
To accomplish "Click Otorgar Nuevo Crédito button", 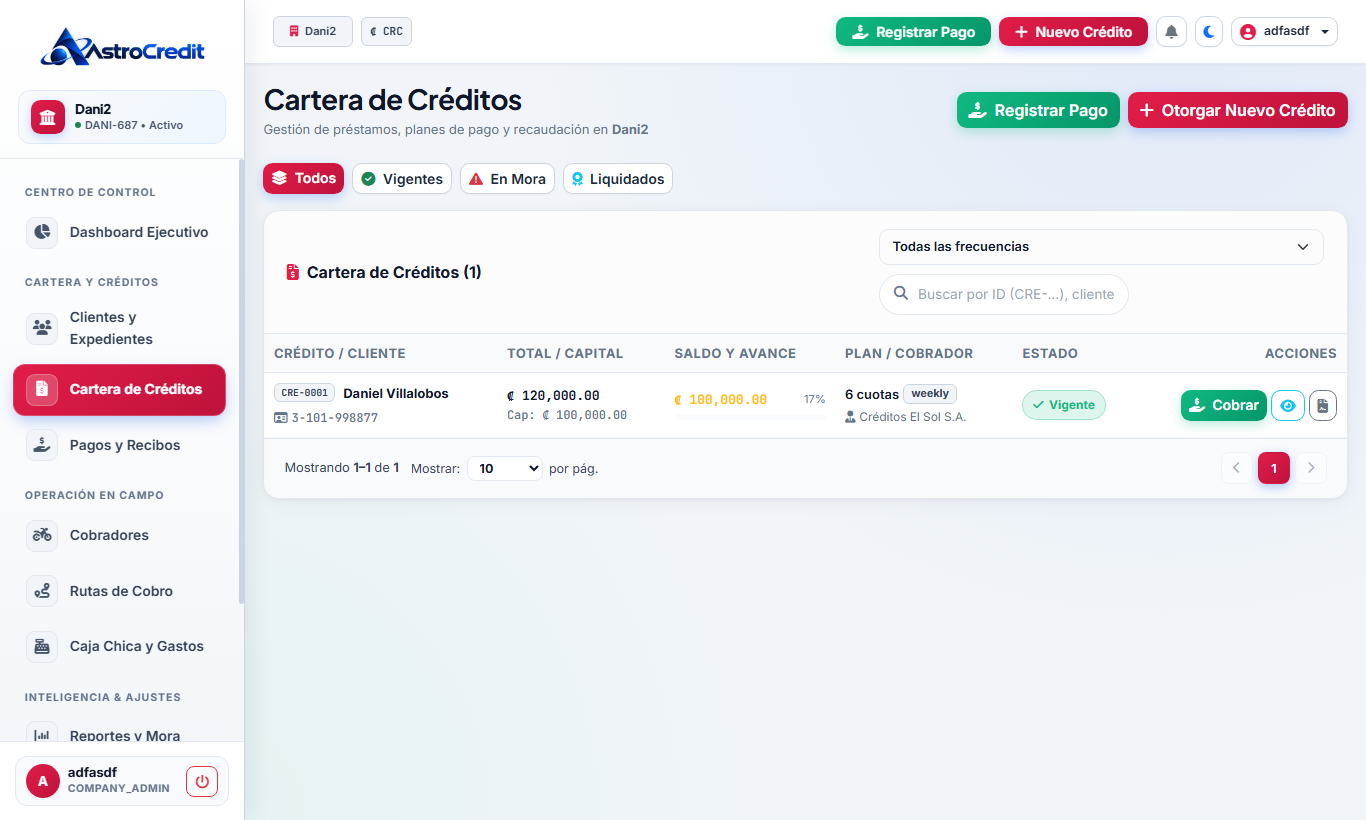I will pos(1238,110).
